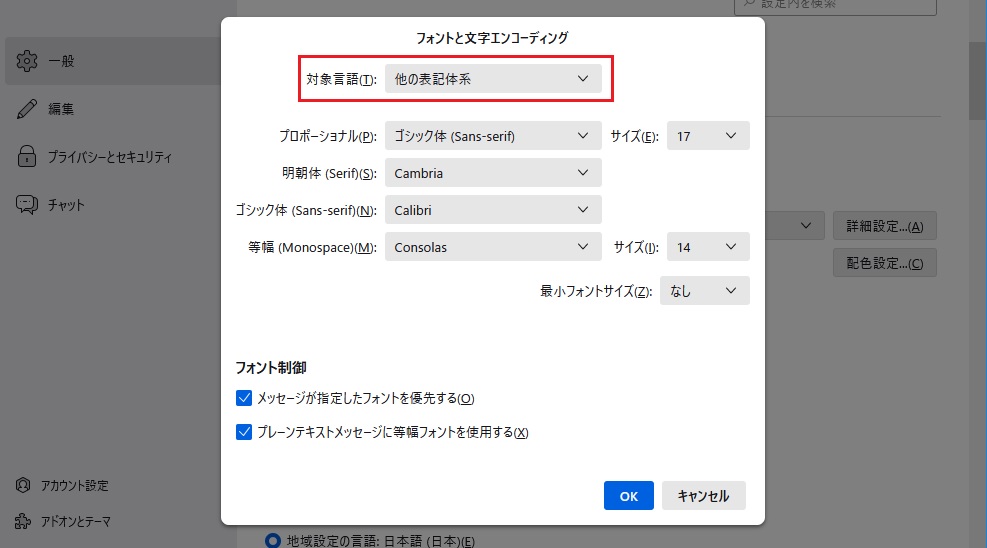Screen dimensions: 987x548
Task: Expand the プロポーショナル font type dropdown
Action: tap(493, 136)
